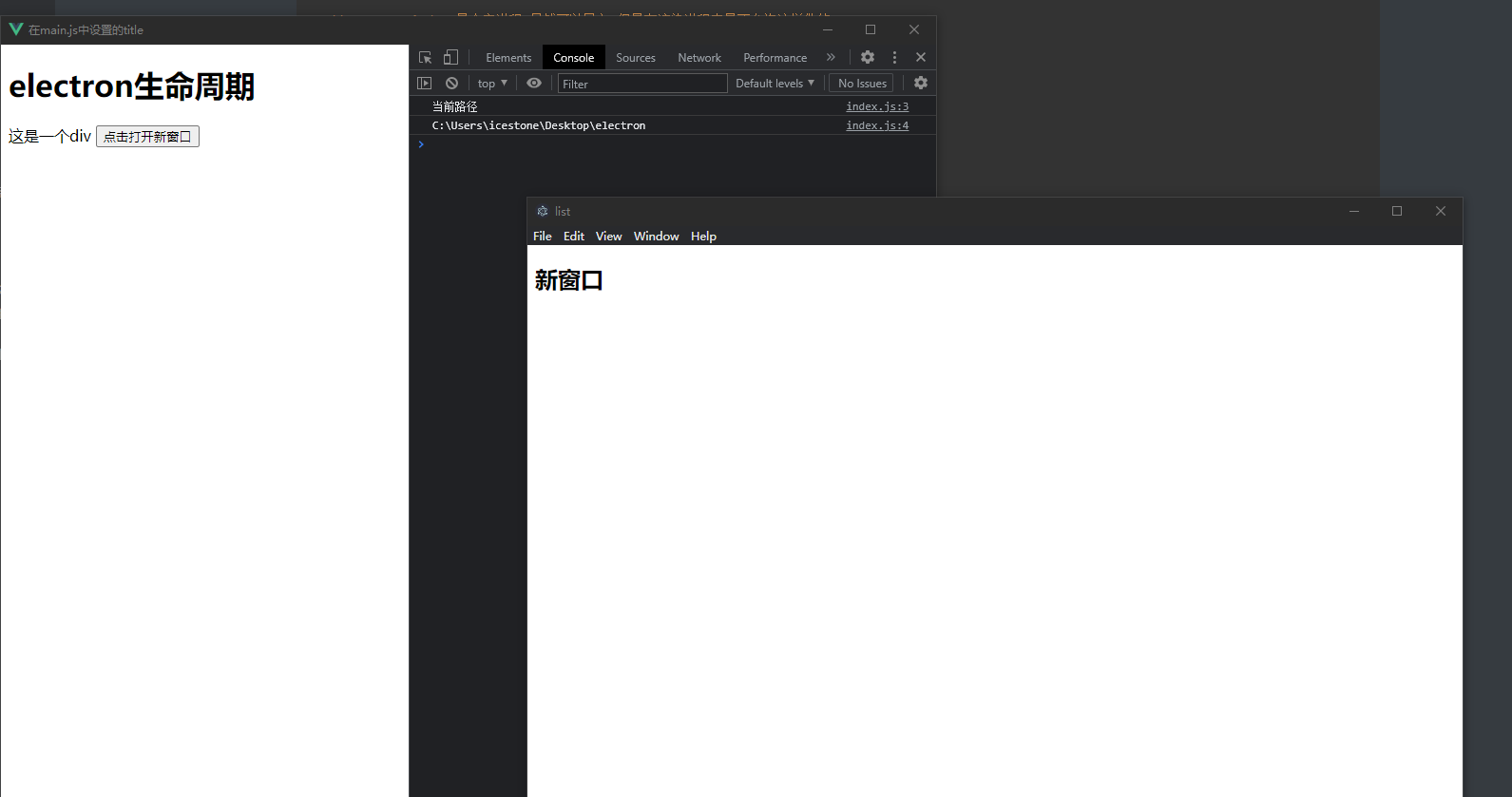Image resolution: width=1512 pixels, height=797 pixels.
Task: Focus the console Filter field
Action: tap(642, 84)
